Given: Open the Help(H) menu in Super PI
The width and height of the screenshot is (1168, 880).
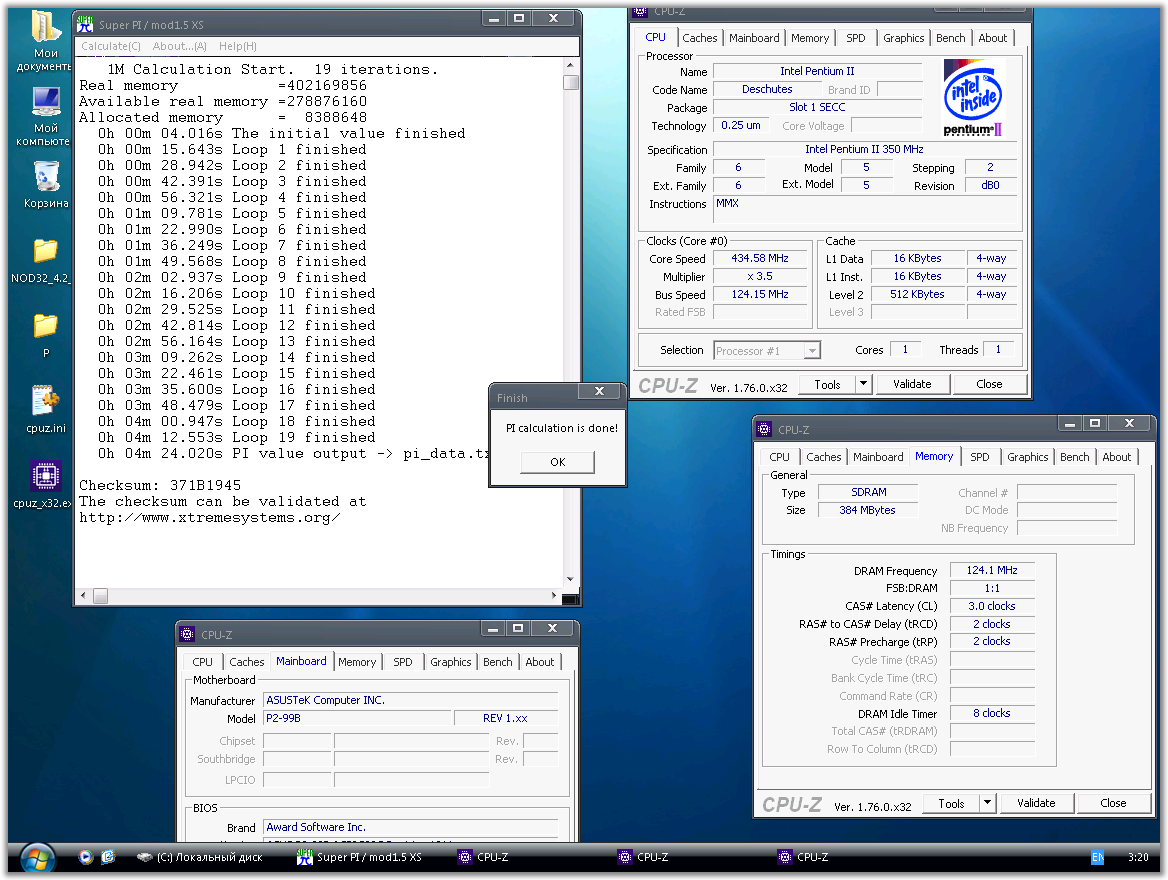Looking at the screenshot, I should [x=238, y=46].
